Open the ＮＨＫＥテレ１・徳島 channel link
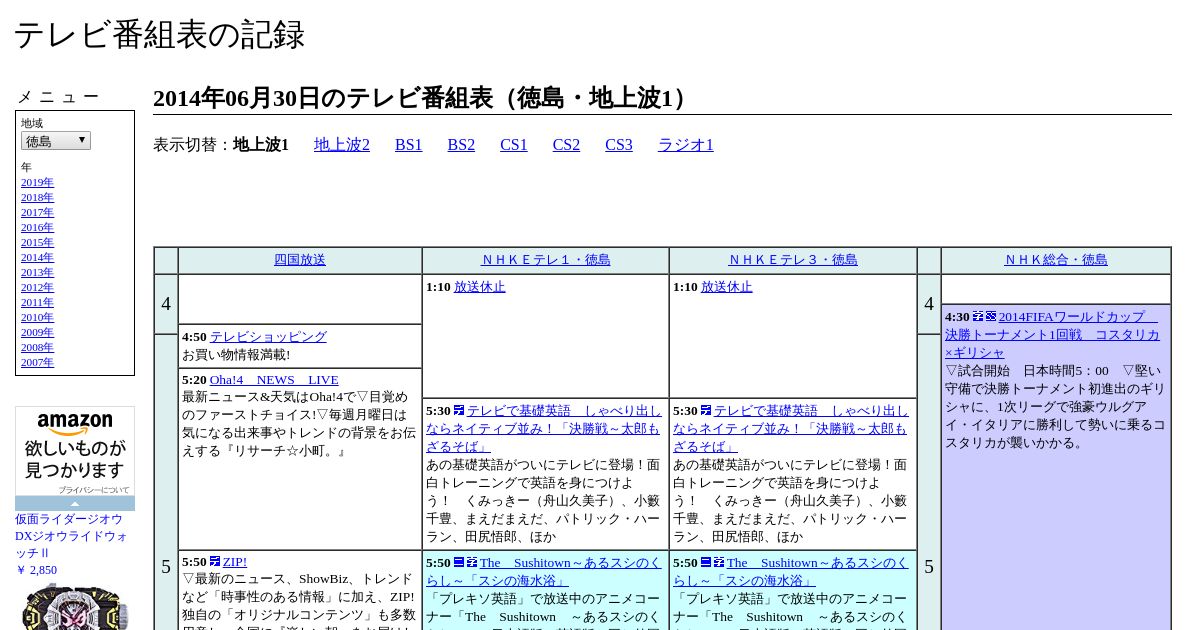This screenshot has height=630, width=1200. click(546, 260)
